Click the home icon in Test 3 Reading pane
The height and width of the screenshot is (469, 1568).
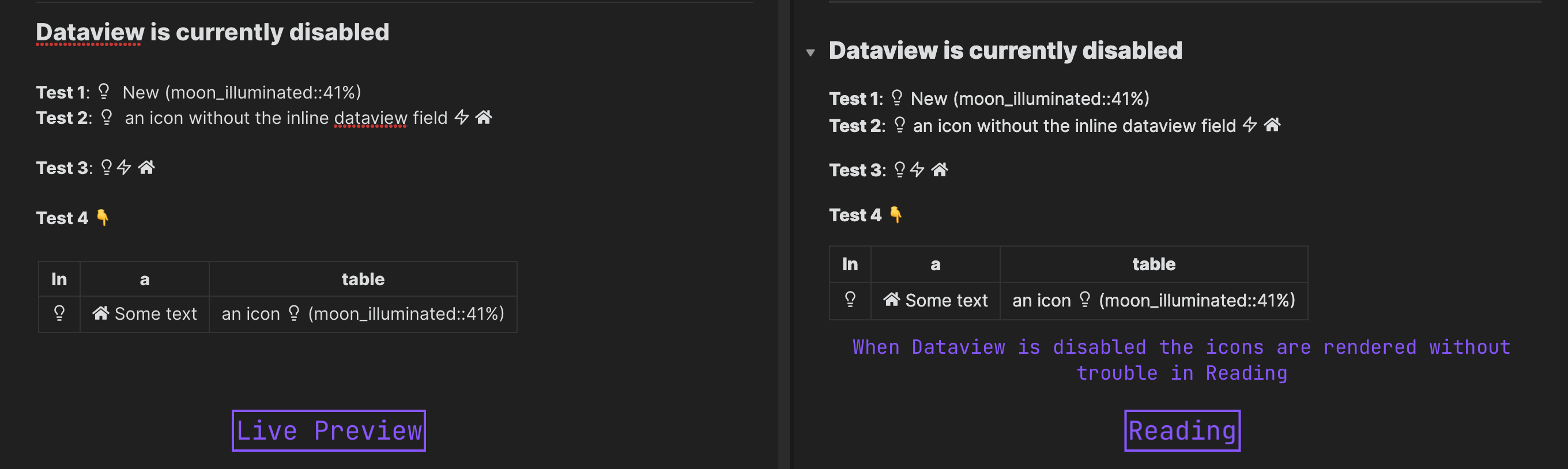[x=941, y=171]
